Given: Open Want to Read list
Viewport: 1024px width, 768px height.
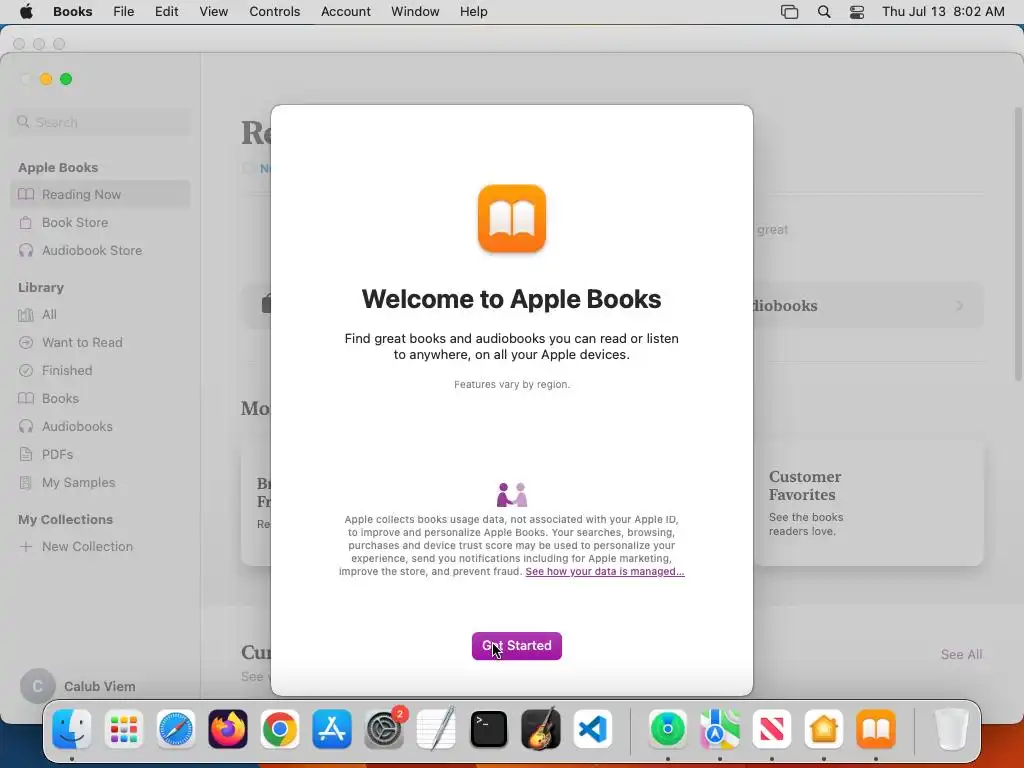Looking at the screenshot, I should [x=101, y=343].
